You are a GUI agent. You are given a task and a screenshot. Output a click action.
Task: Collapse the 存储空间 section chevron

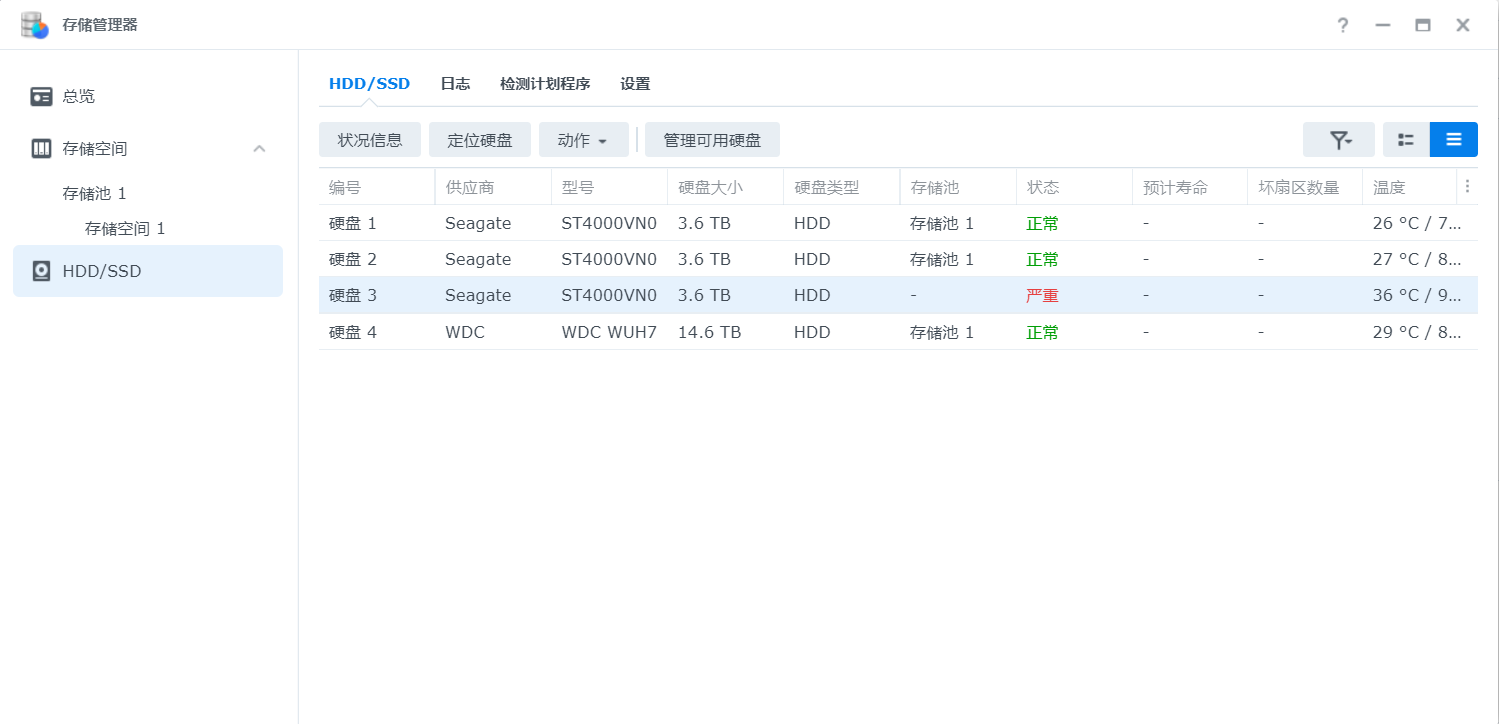(259, 148)
